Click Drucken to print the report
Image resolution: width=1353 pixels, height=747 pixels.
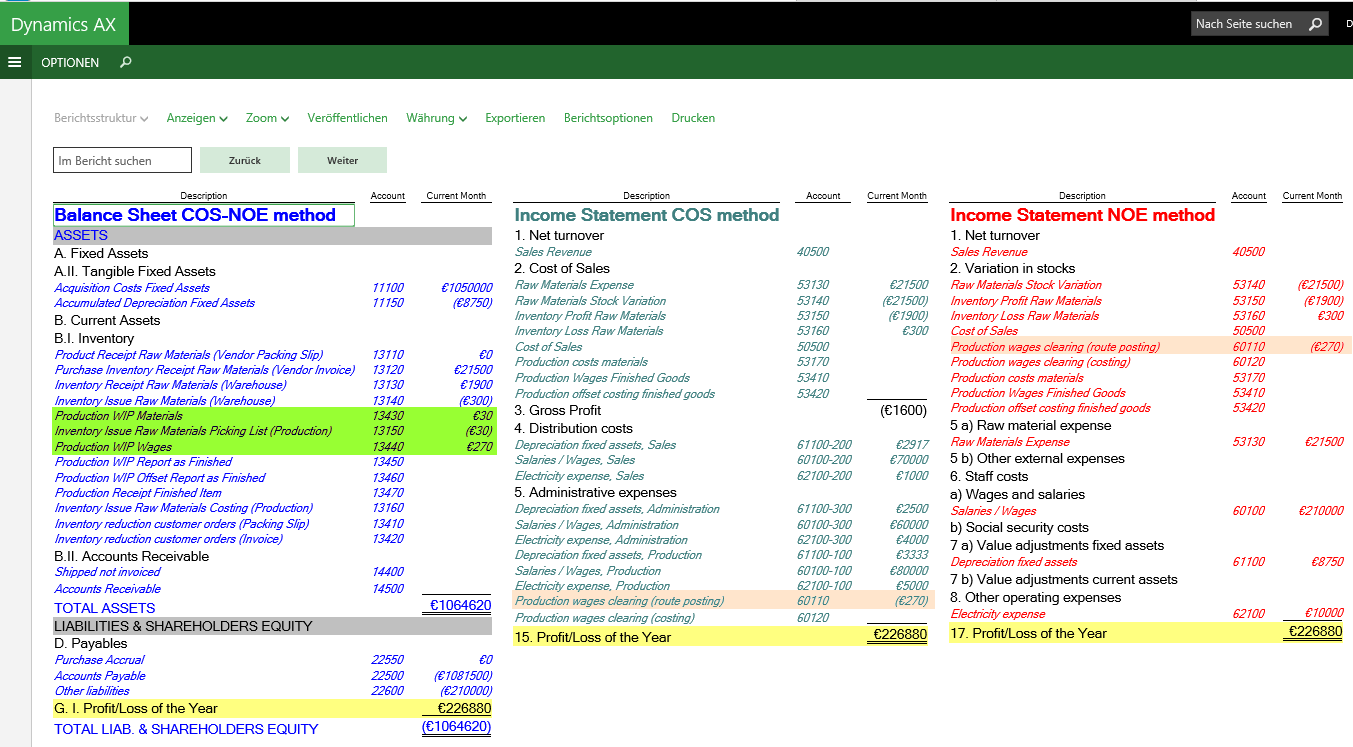pos(693,118)
